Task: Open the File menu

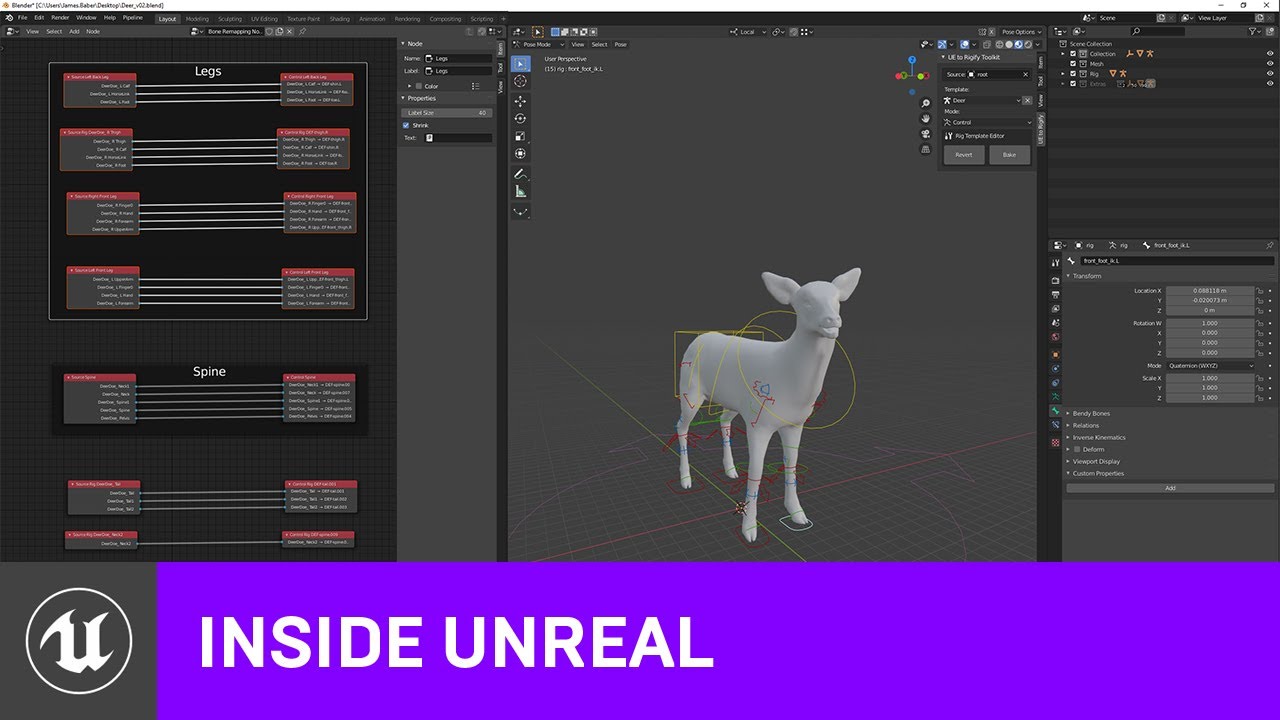Action: 22,18
